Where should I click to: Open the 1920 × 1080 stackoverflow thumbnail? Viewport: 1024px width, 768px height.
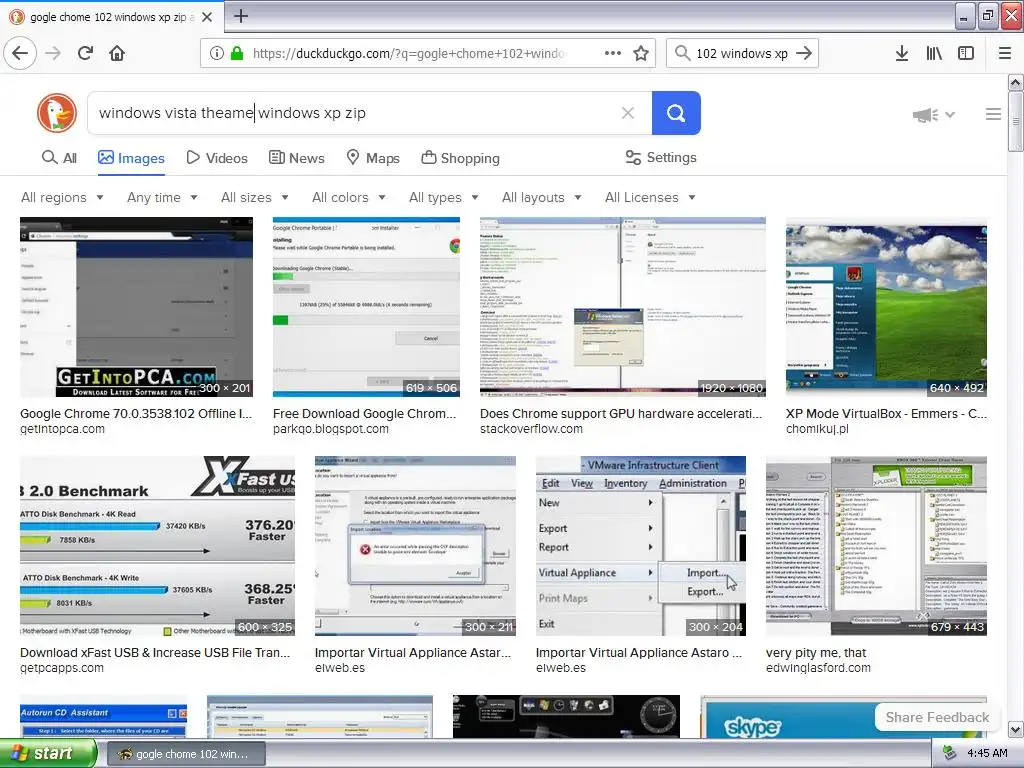pyautogui.click(x=622, y=307)
